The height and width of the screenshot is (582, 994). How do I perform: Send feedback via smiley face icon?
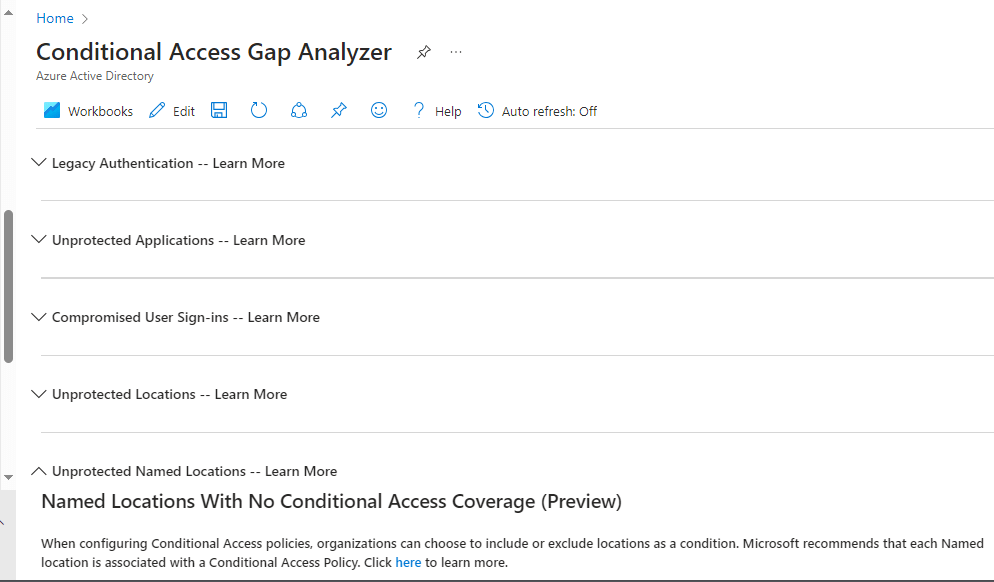point(379,111)
